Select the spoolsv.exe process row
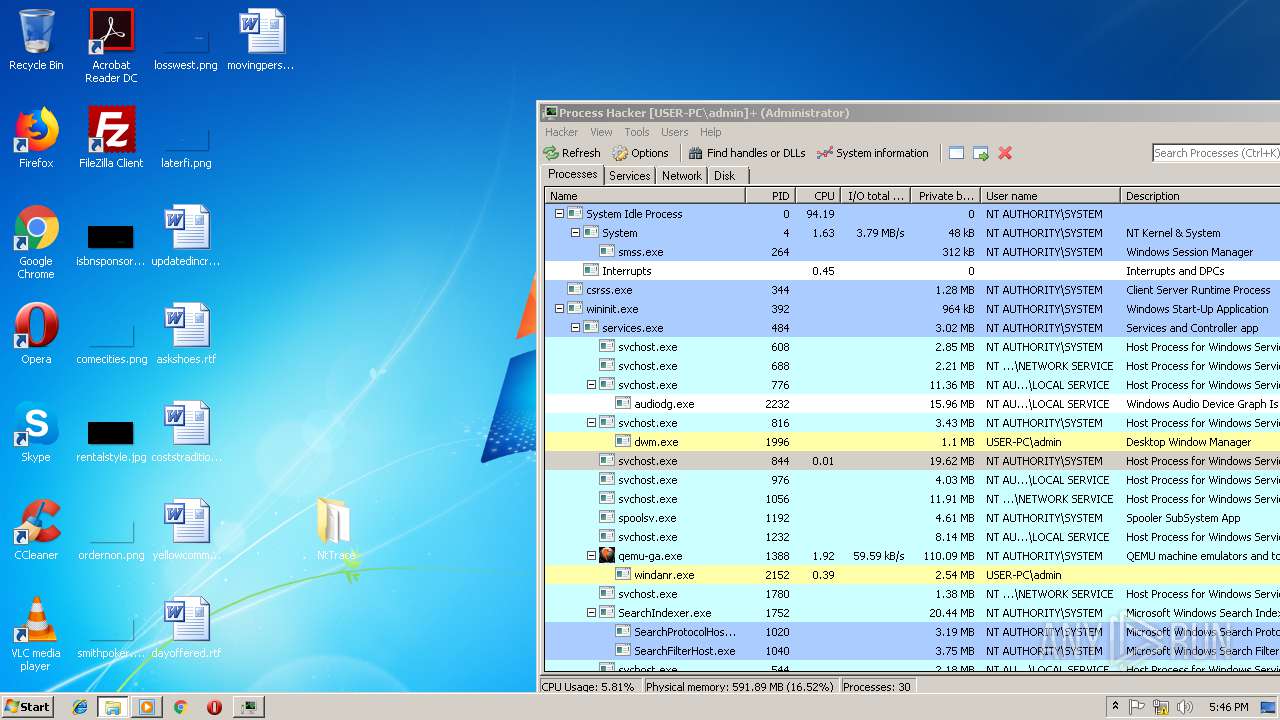Viewport: 1280px width, 720px height. click(912, 518)
